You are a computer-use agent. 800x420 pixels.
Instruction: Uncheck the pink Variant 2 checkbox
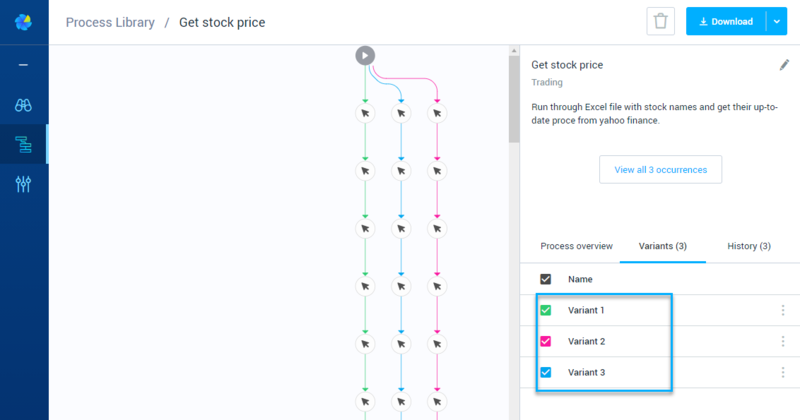point(545,341)
